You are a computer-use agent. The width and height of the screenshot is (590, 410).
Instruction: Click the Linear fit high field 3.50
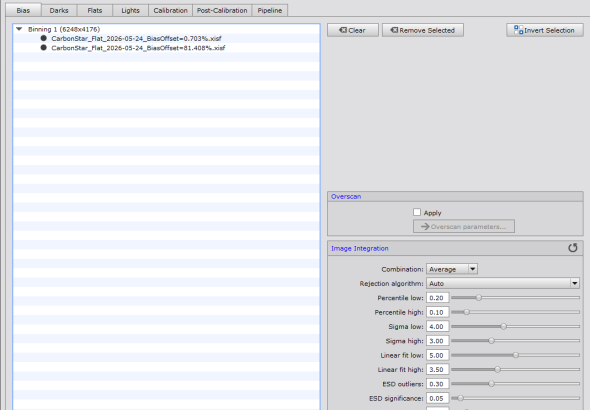pos(438,369)
